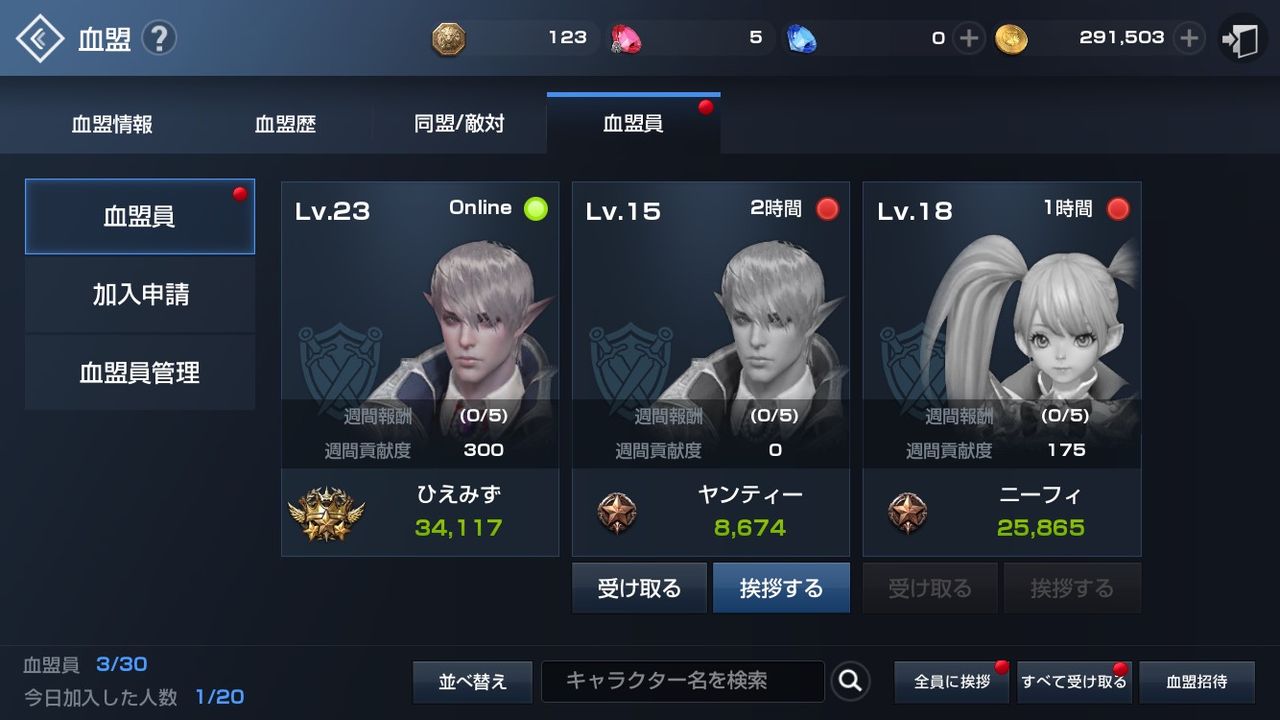
Task: Tap the back arrow diamond icon
Action: [40, 39]
